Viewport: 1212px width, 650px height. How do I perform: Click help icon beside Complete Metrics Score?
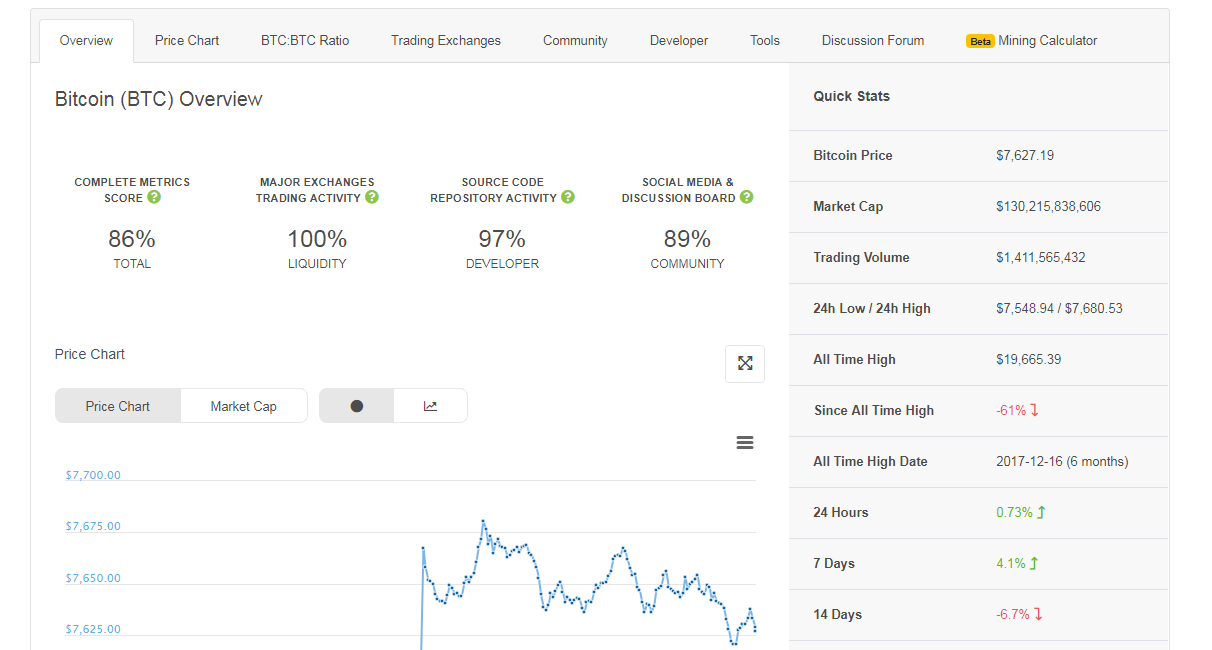tap(154, 197)
